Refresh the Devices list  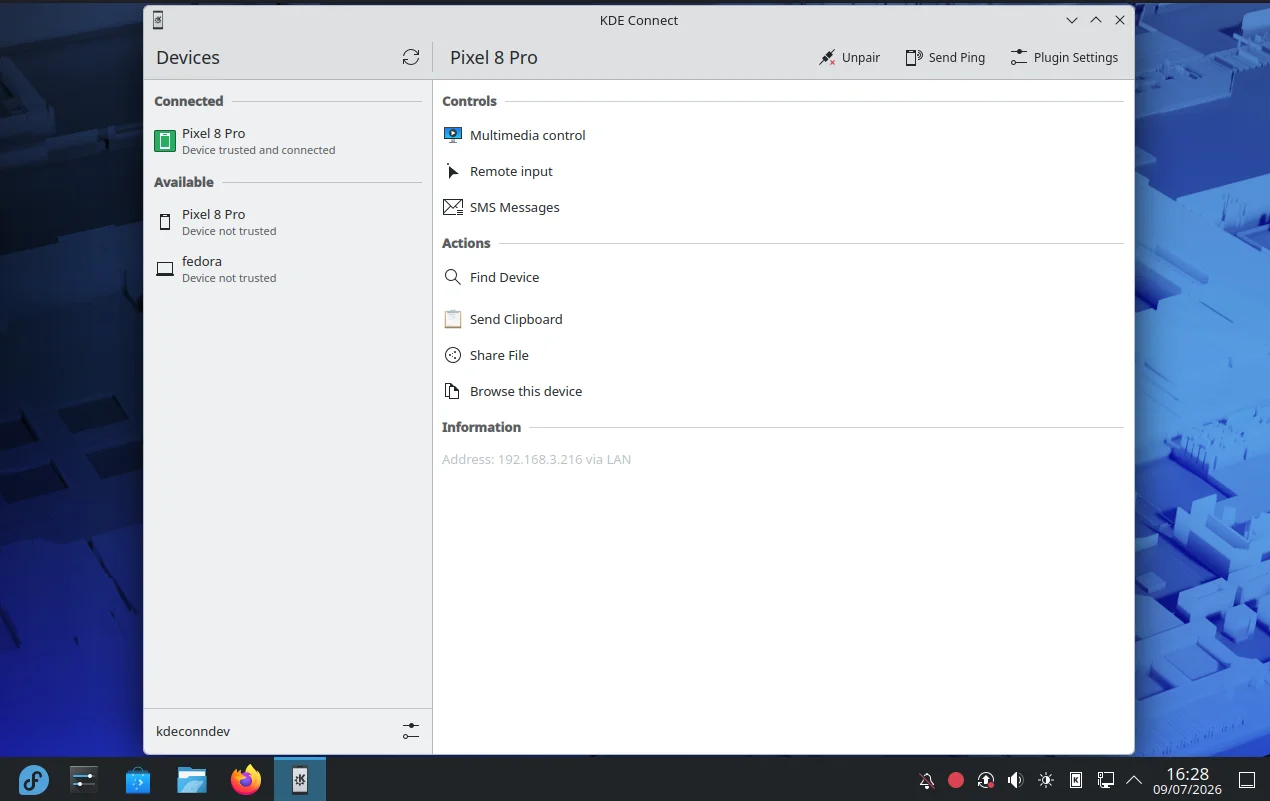[411, 58]
